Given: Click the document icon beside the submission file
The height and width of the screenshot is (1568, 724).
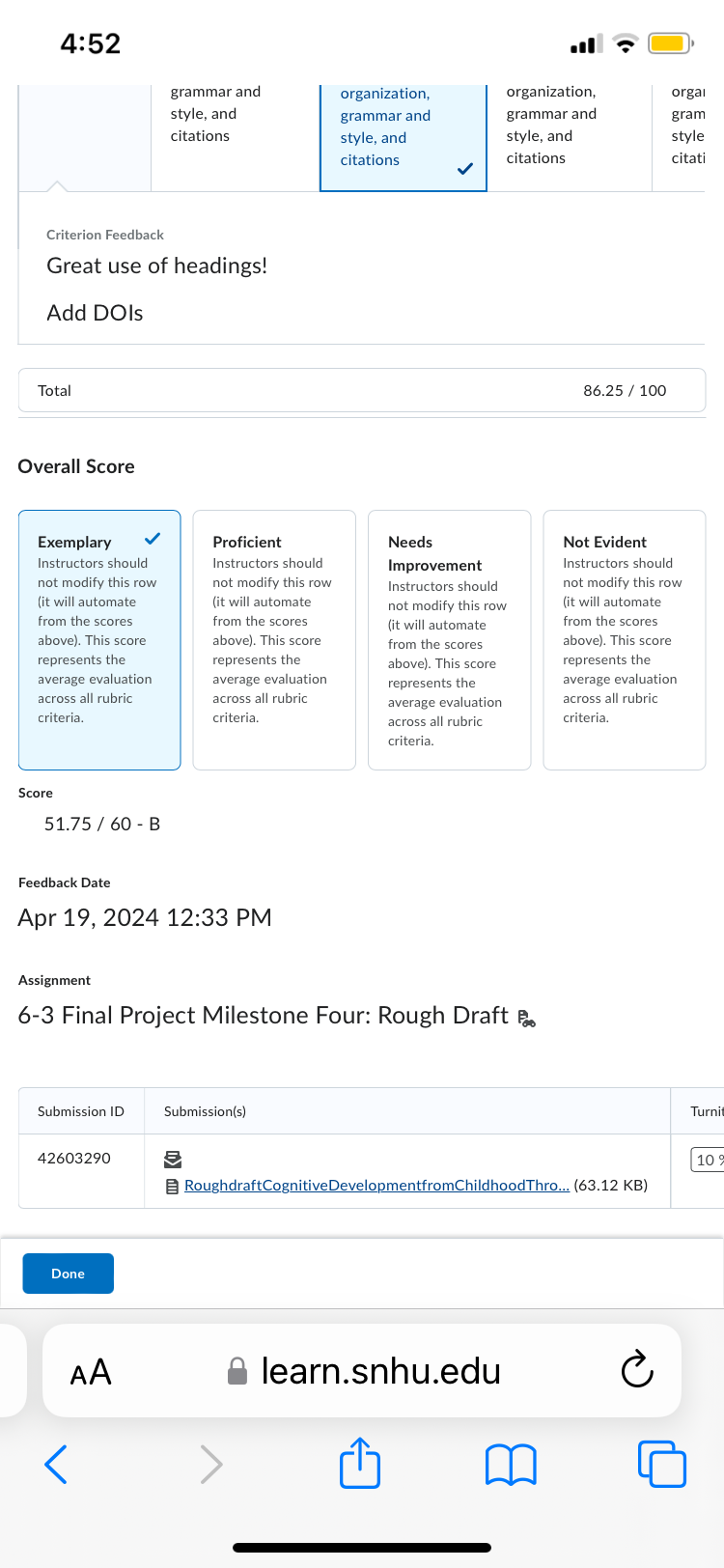Looking at the screenshot, I should coord(172,1187).
